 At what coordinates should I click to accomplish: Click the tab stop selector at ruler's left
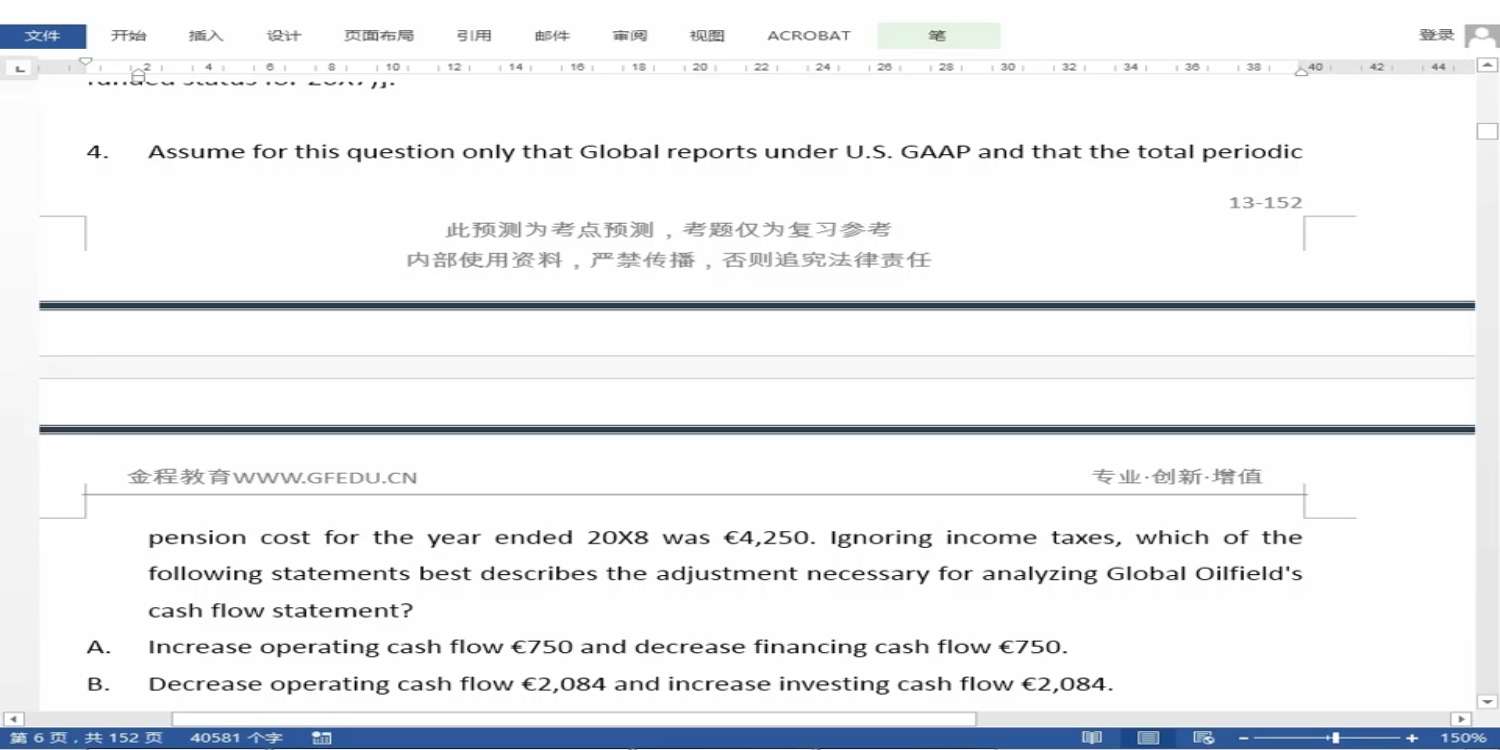click(x=20, y=68)
